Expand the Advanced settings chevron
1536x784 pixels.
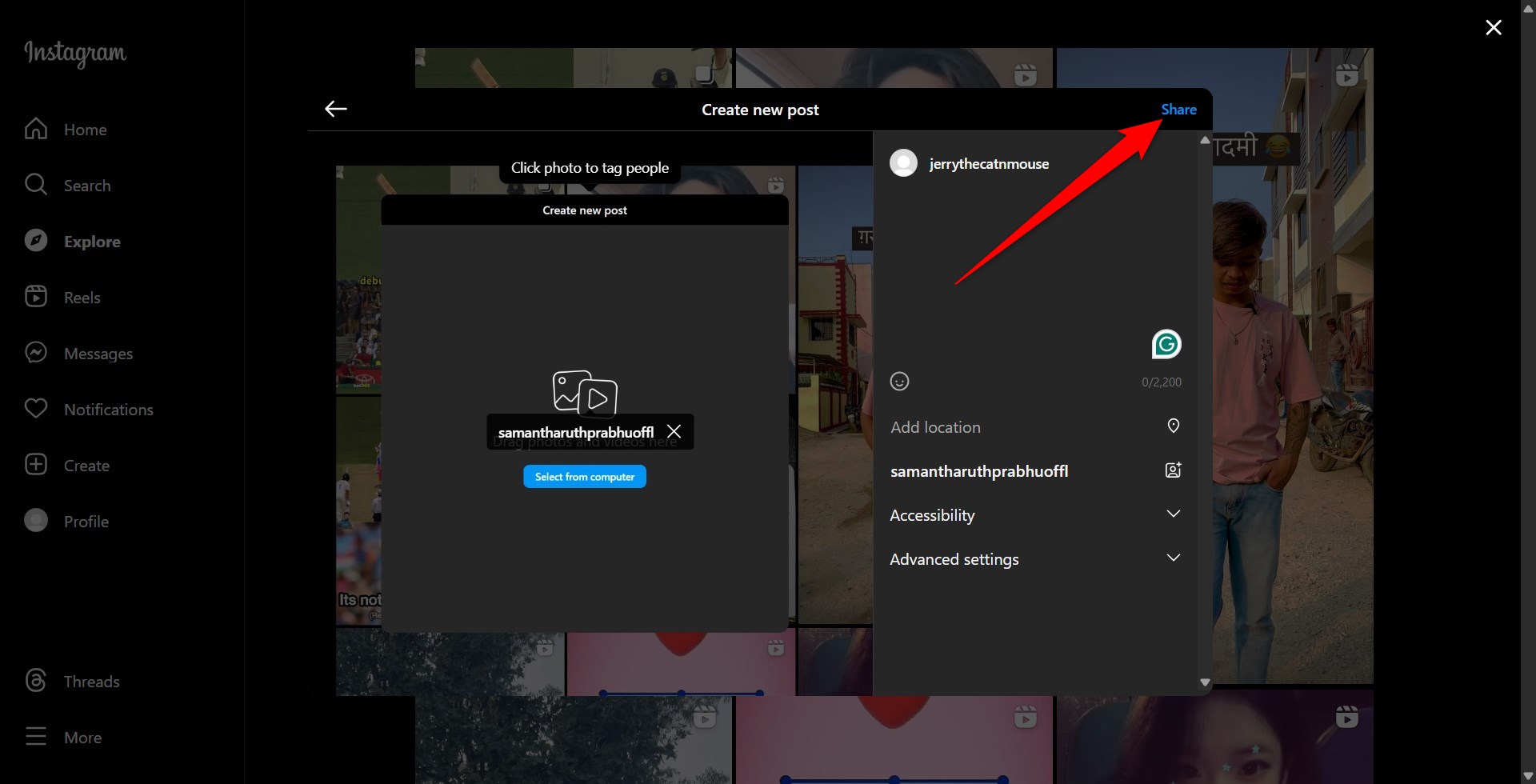coord(1174,558)
